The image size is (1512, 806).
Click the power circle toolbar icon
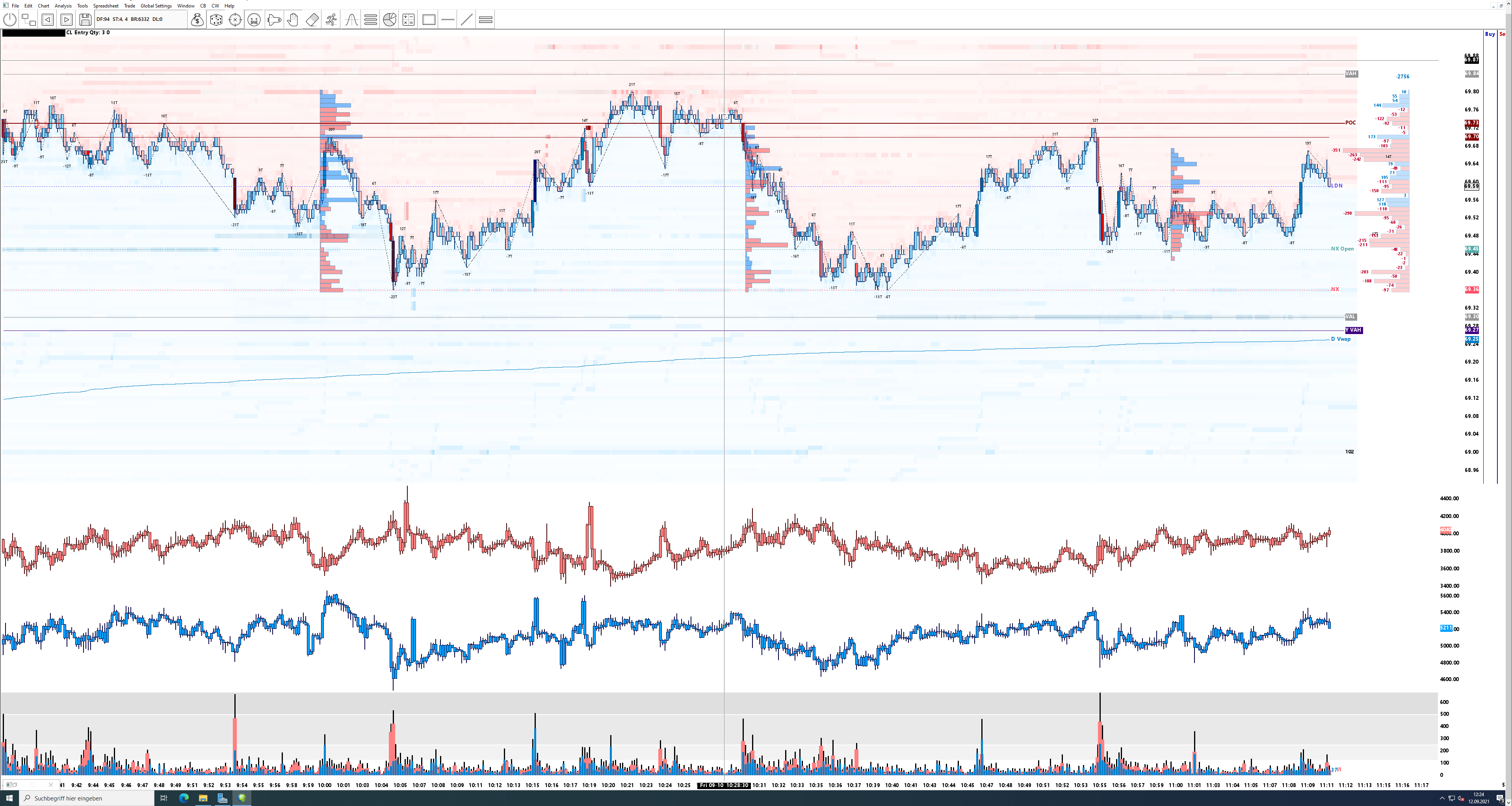[x=10, y=20]
